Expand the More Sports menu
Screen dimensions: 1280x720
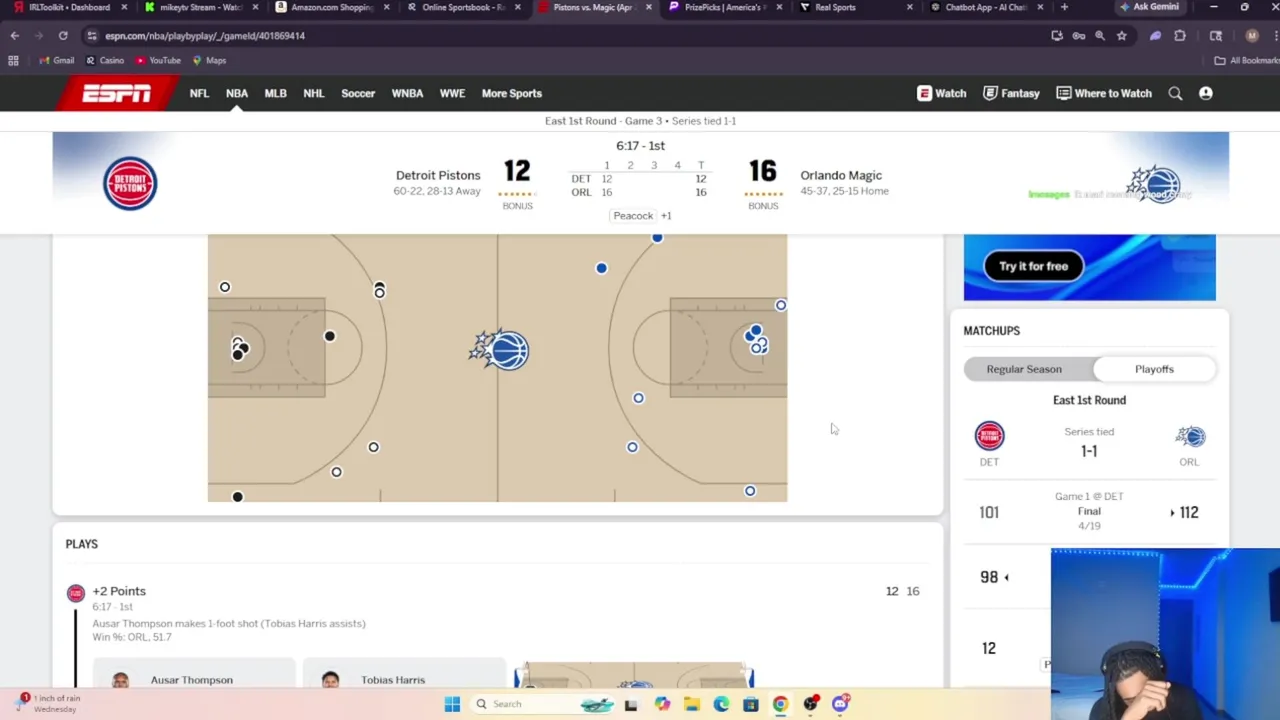(511, 93)
